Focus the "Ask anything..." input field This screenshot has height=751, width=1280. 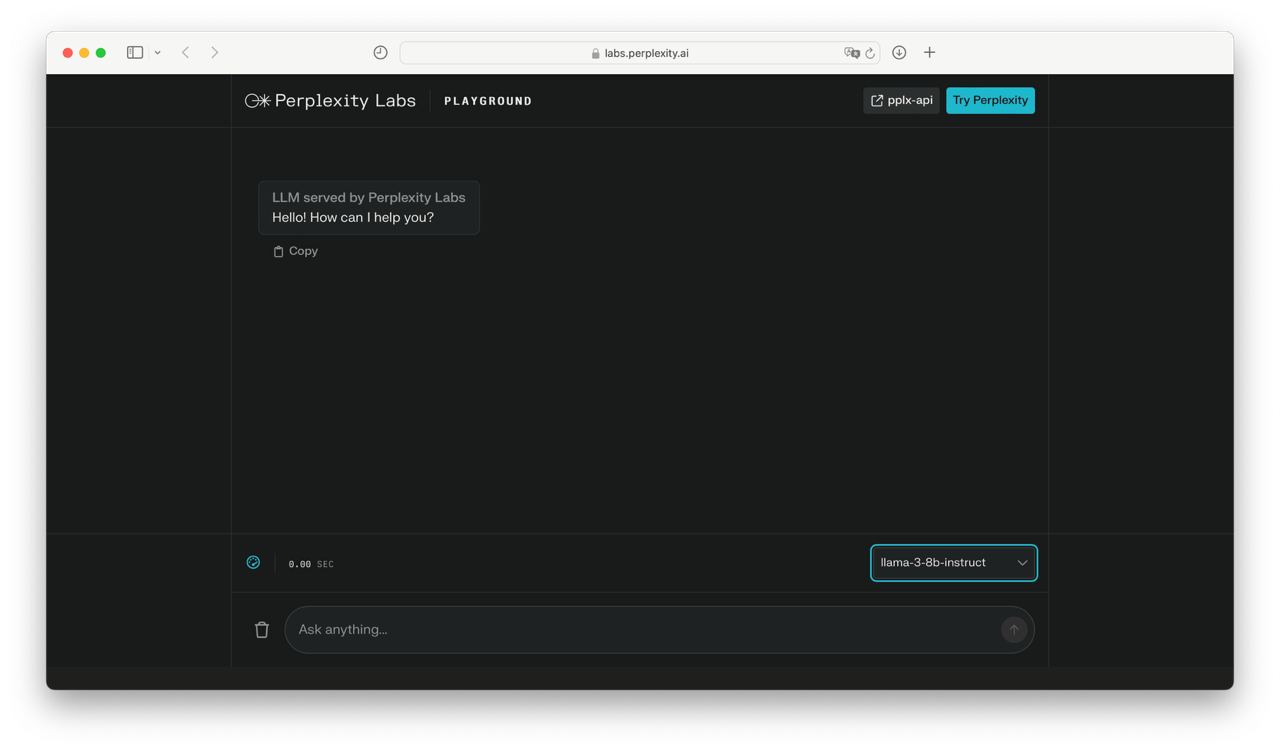tap(640, 629)
